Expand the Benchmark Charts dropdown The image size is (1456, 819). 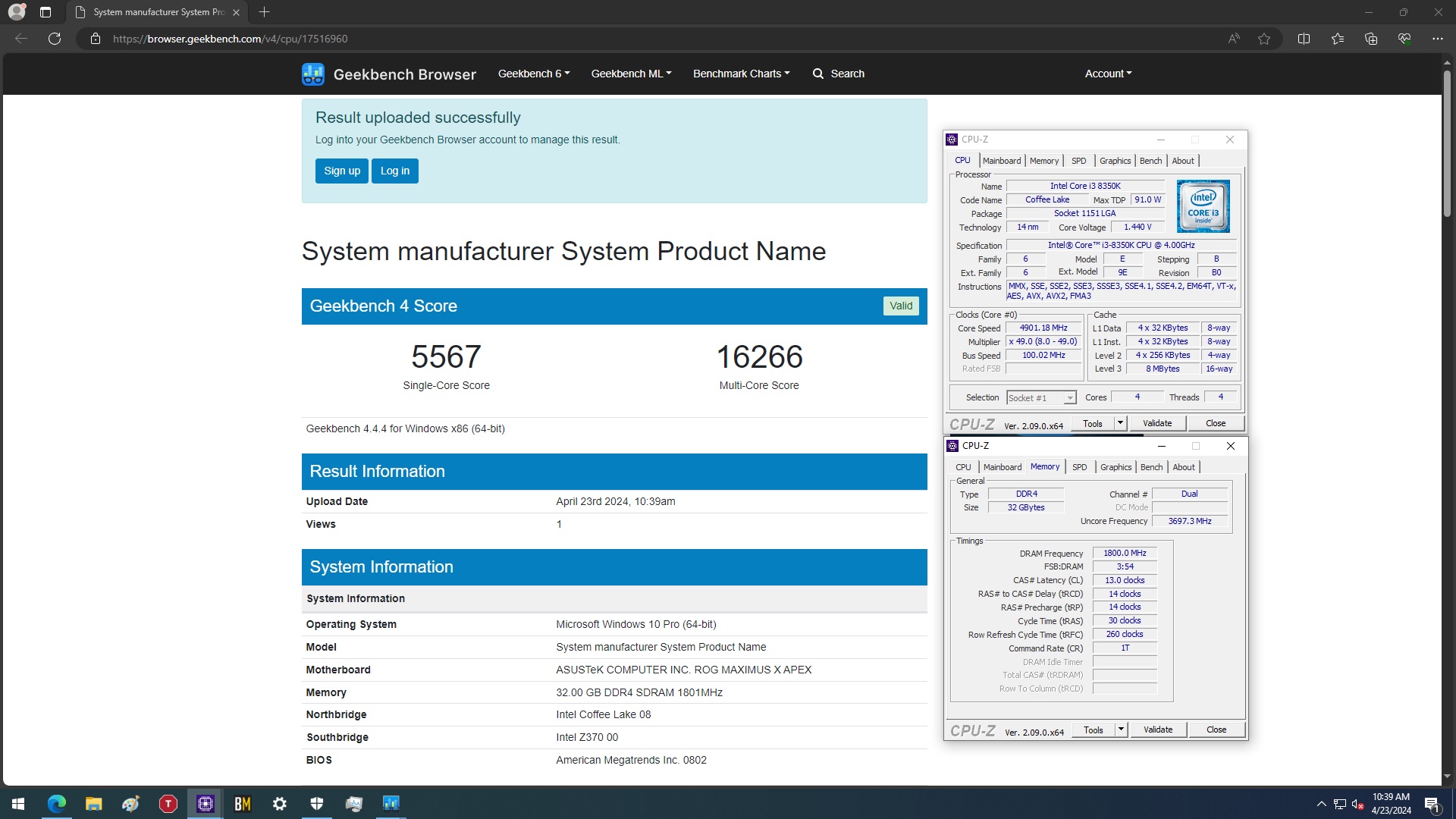(741, 74)
